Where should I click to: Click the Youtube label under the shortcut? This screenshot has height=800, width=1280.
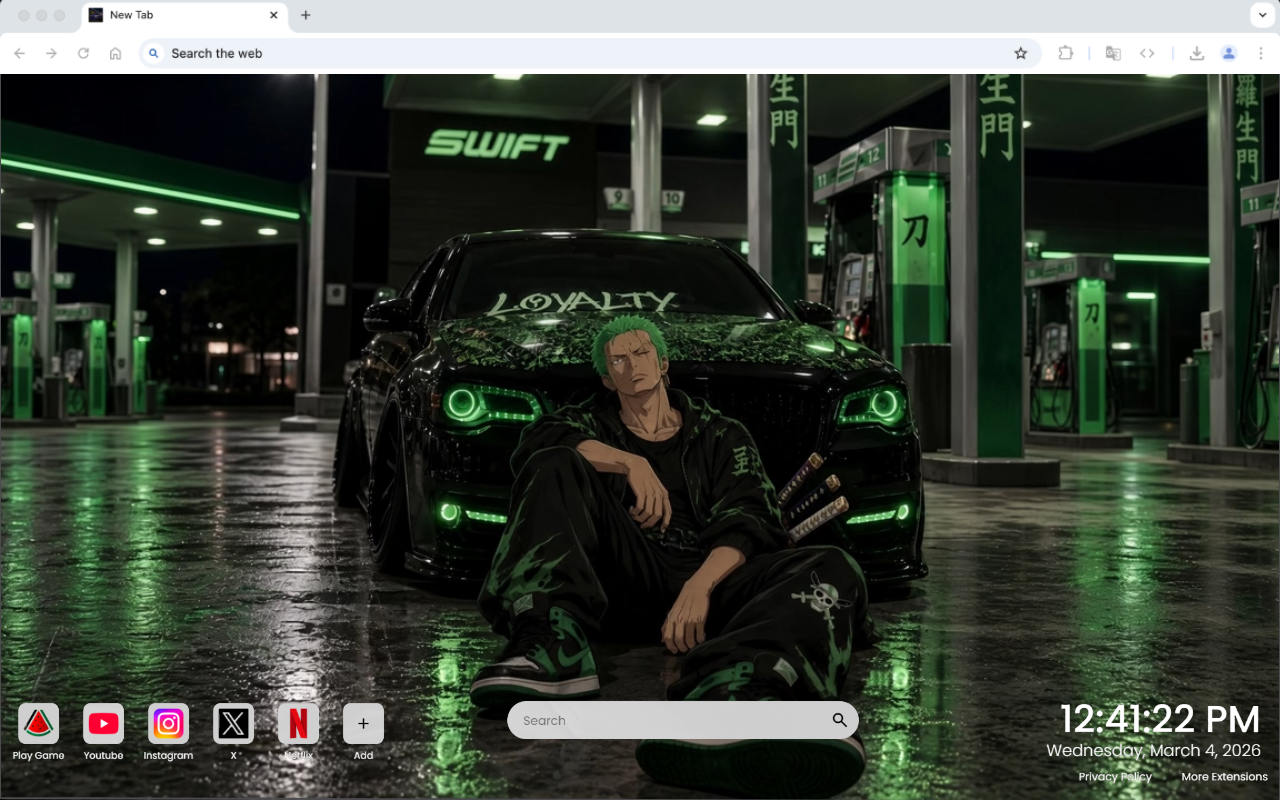103,755
